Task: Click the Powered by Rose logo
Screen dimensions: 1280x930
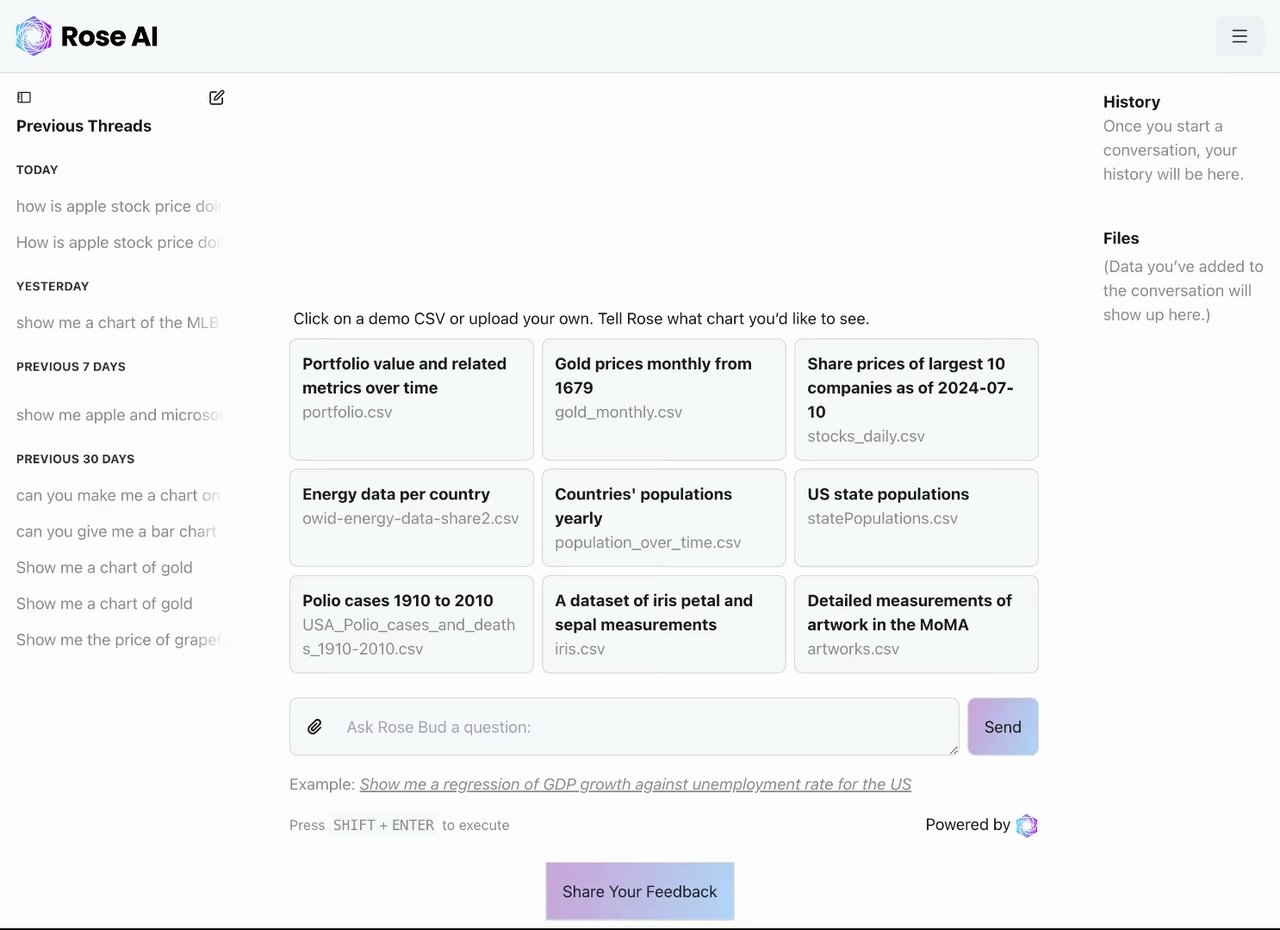Action: point(1026,825)
